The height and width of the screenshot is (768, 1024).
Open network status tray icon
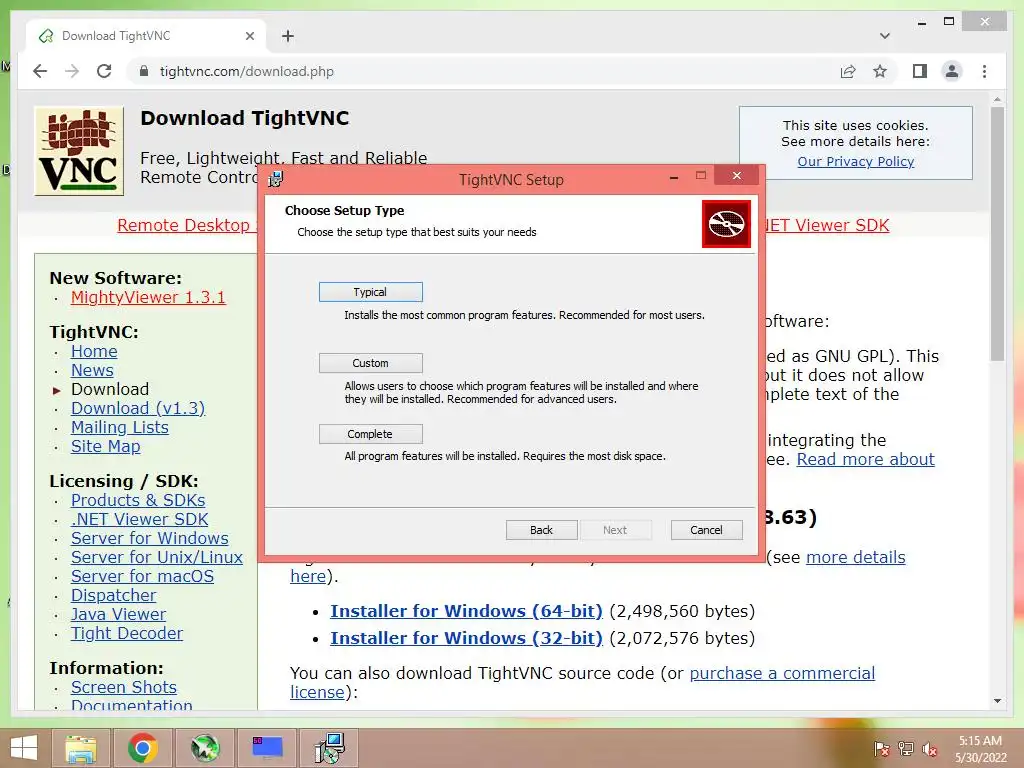point(906,749)
